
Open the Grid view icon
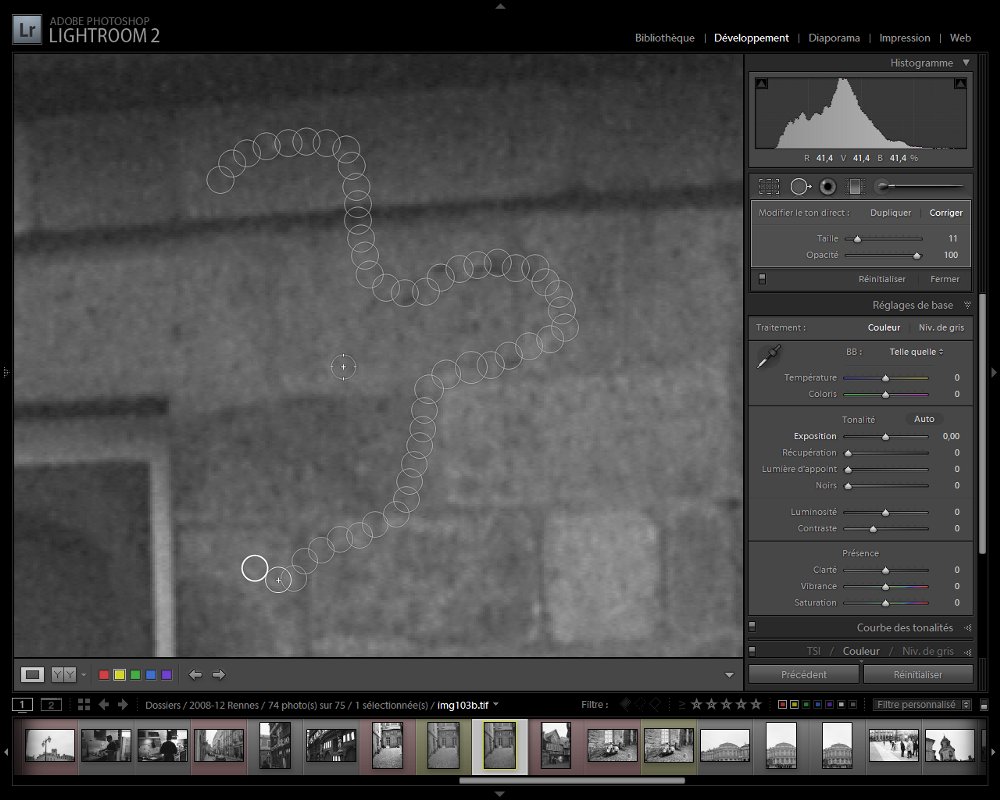coord(84,704)
